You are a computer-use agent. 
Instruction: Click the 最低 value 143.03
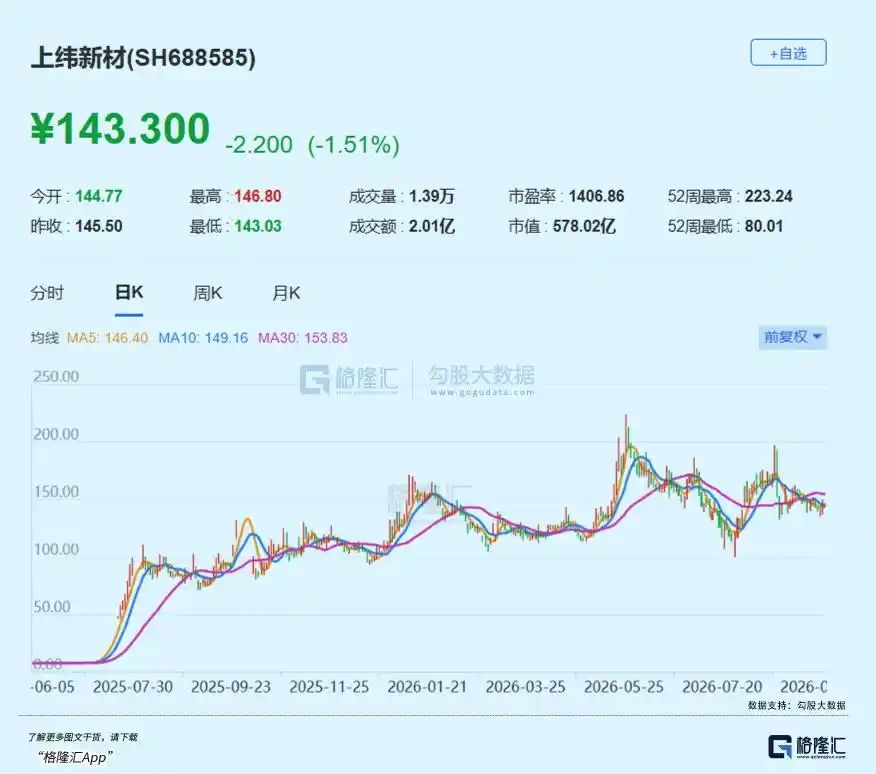(x=258, y=226)
